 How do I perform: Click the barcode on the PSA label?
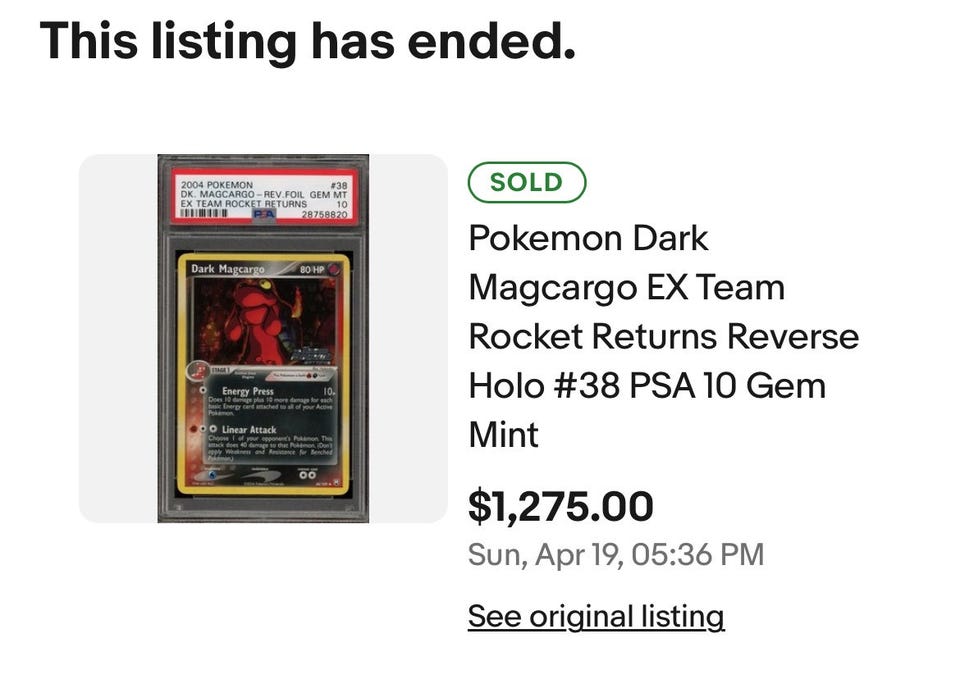(x=212, y=214)
